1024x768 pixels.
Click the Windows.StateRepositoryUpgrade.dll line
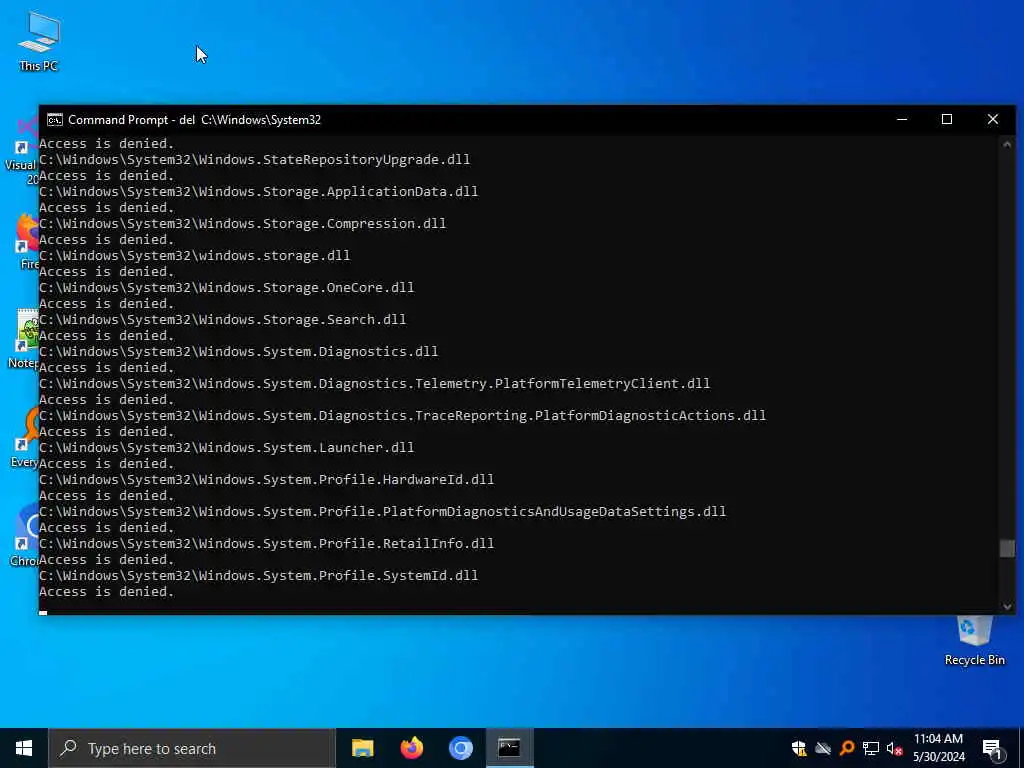255,159
